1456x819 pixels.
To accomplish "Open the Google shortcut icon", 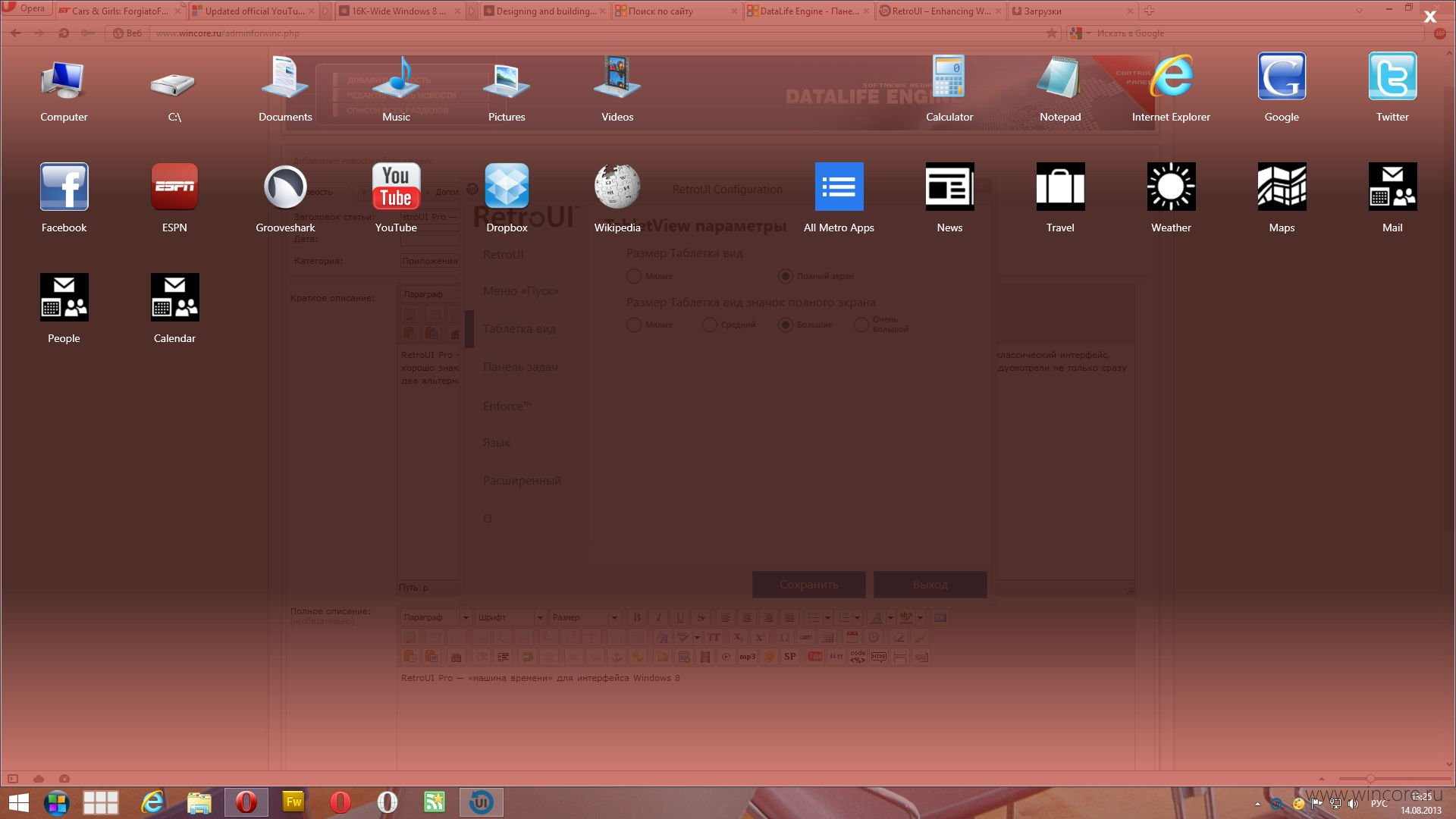I will coord(1282,77).
